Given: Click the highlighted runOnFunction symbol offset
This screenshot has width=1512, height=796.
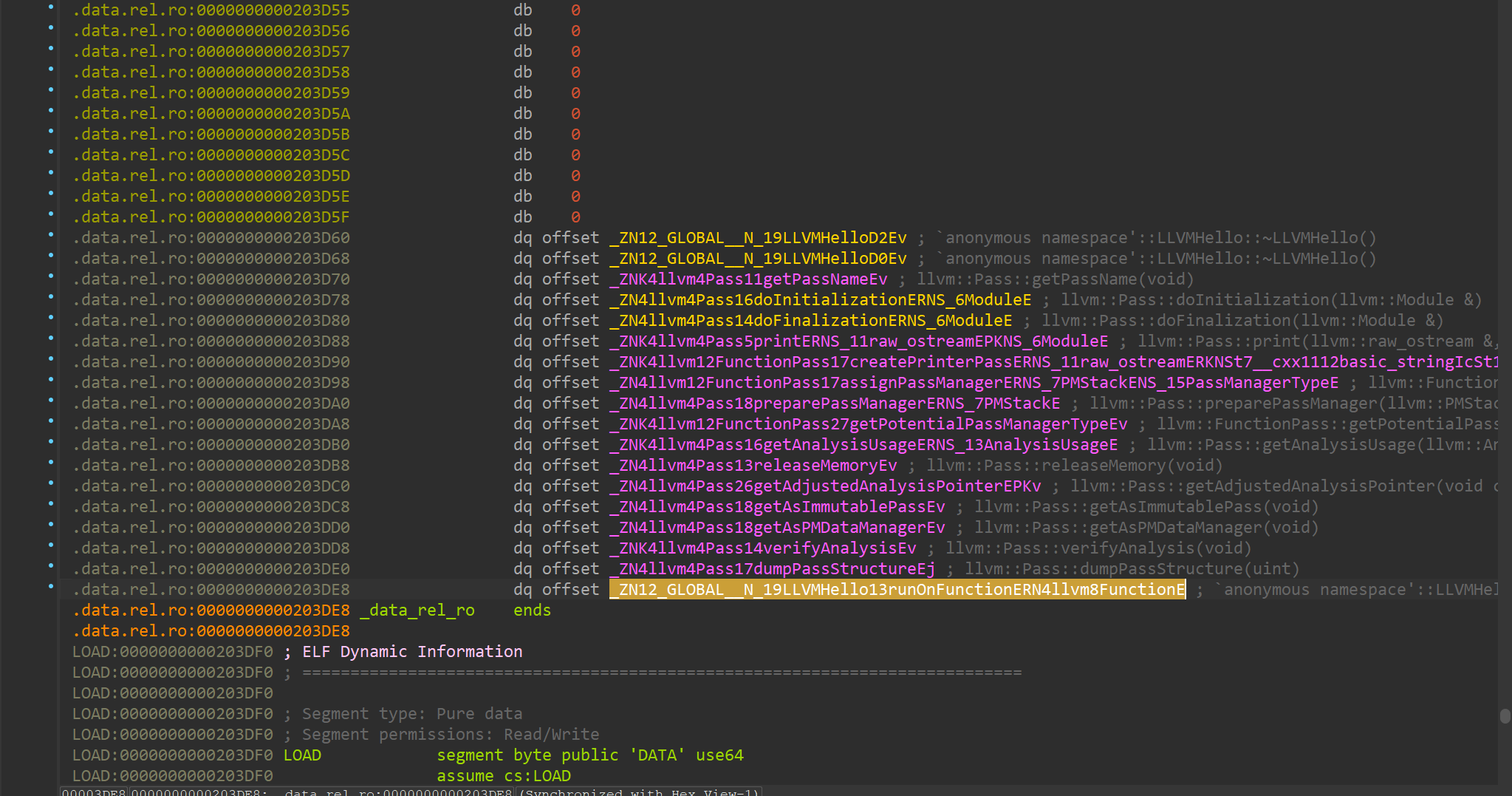Looking at the screenshot, I should tap(897, 590).
